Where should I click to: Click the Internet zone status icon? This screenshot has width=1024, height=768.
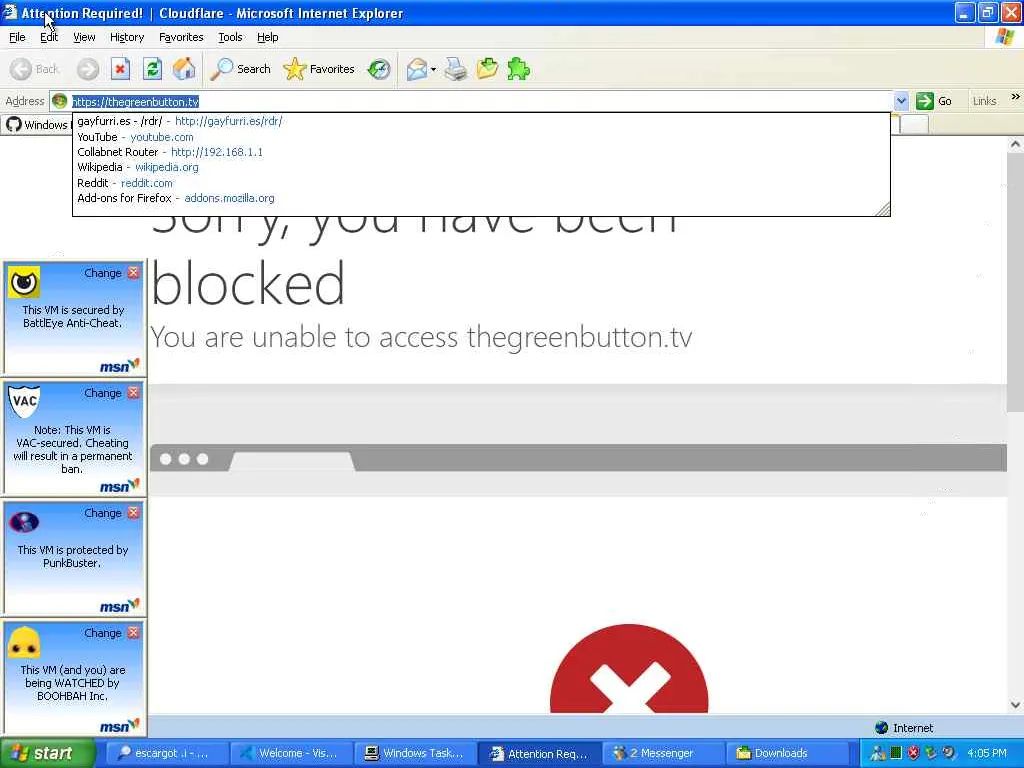pos(881,728)
